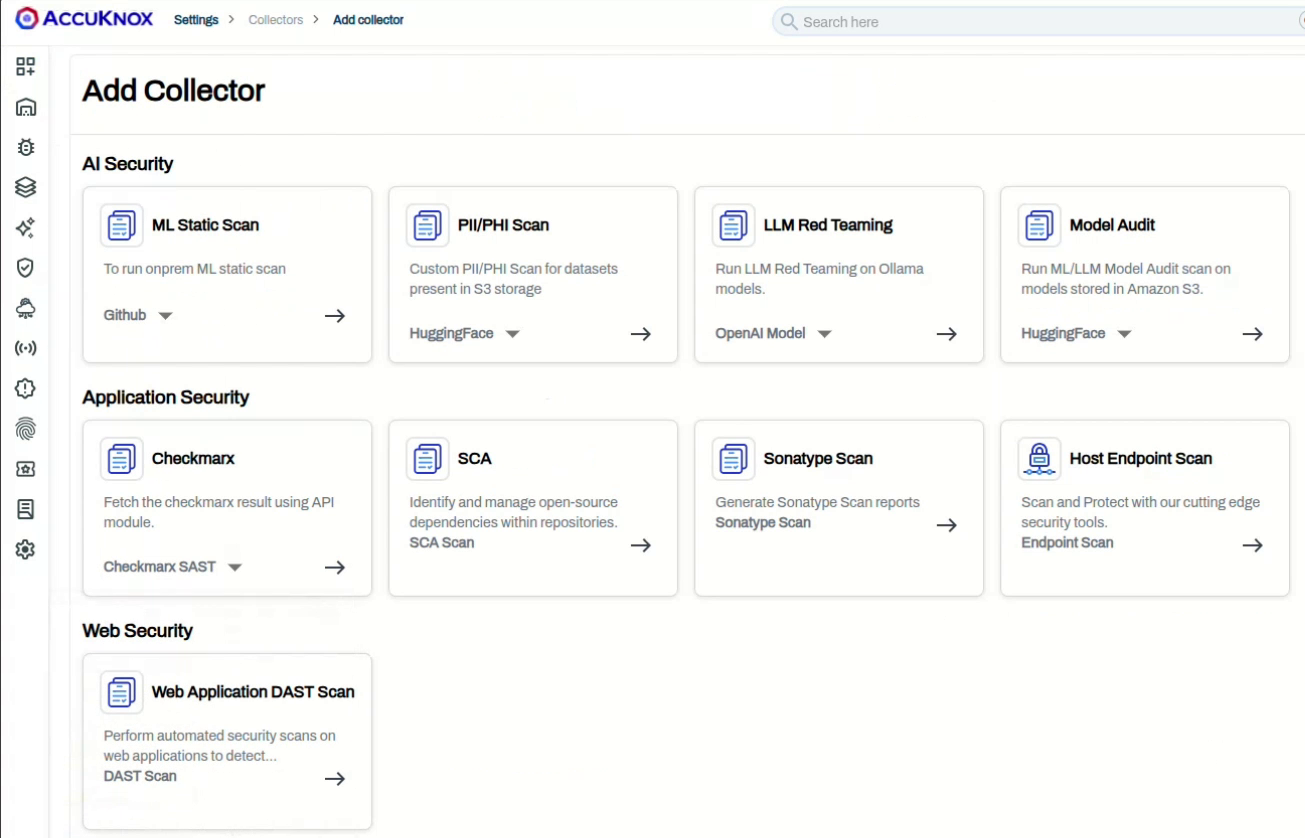1305x838 pixels.
Task: Click the ML Static Scan card icon
Action: point(122,225)
